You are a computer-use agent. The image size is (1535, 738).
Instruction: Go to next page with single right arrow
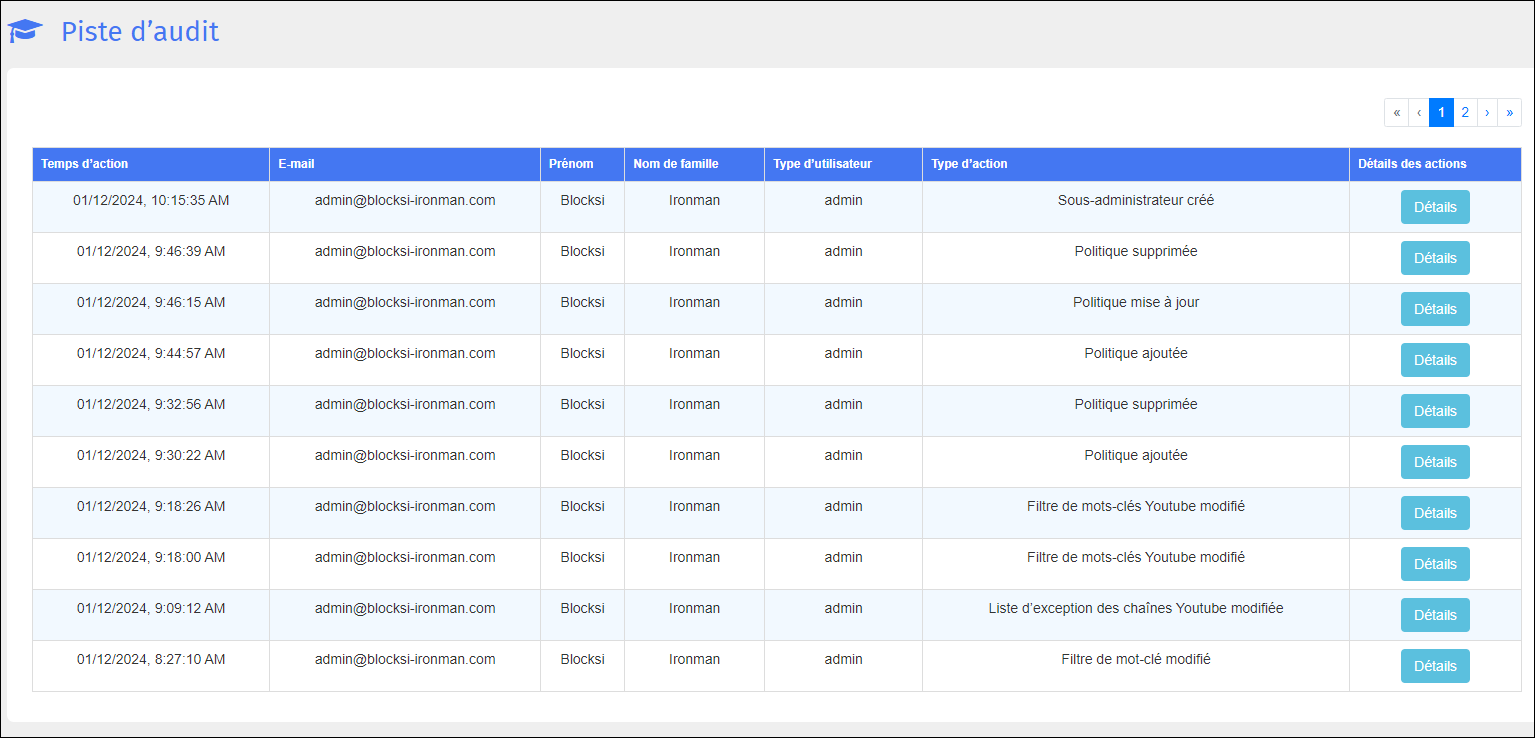[x=1487, y=113]
